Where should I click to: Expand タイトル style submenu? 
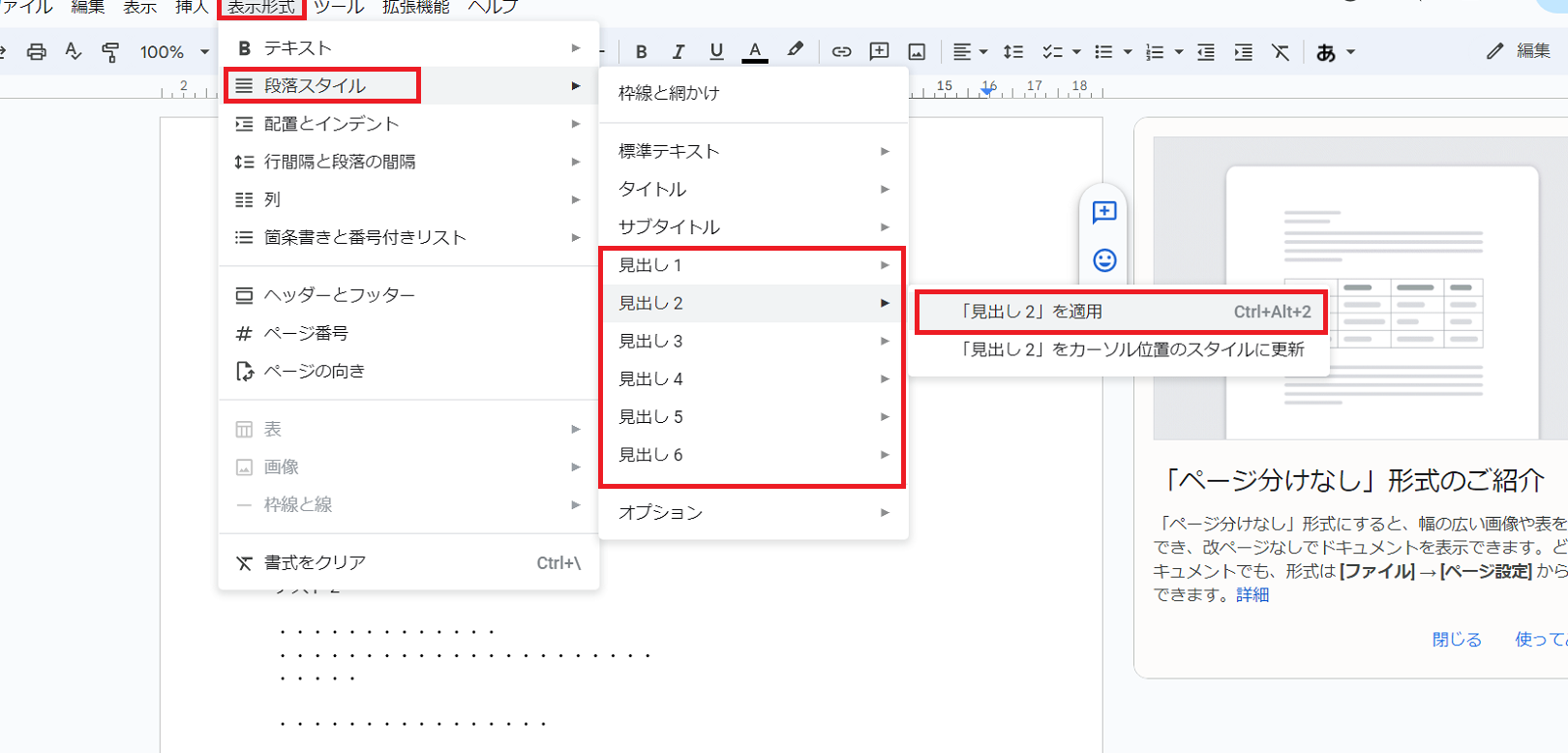tap(753, 189)
